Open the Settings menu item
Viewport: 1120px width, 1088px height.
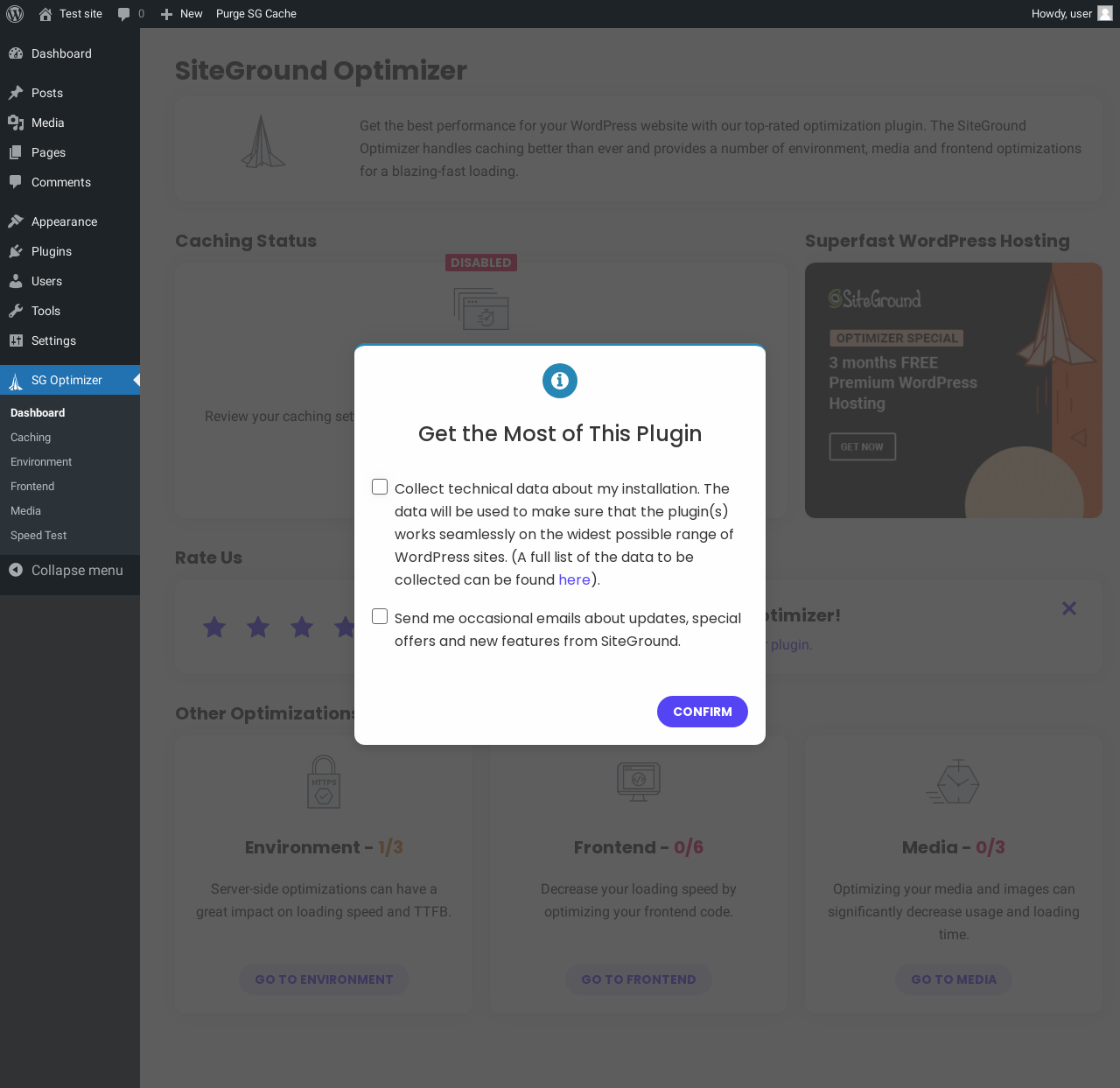click(70, 340)
